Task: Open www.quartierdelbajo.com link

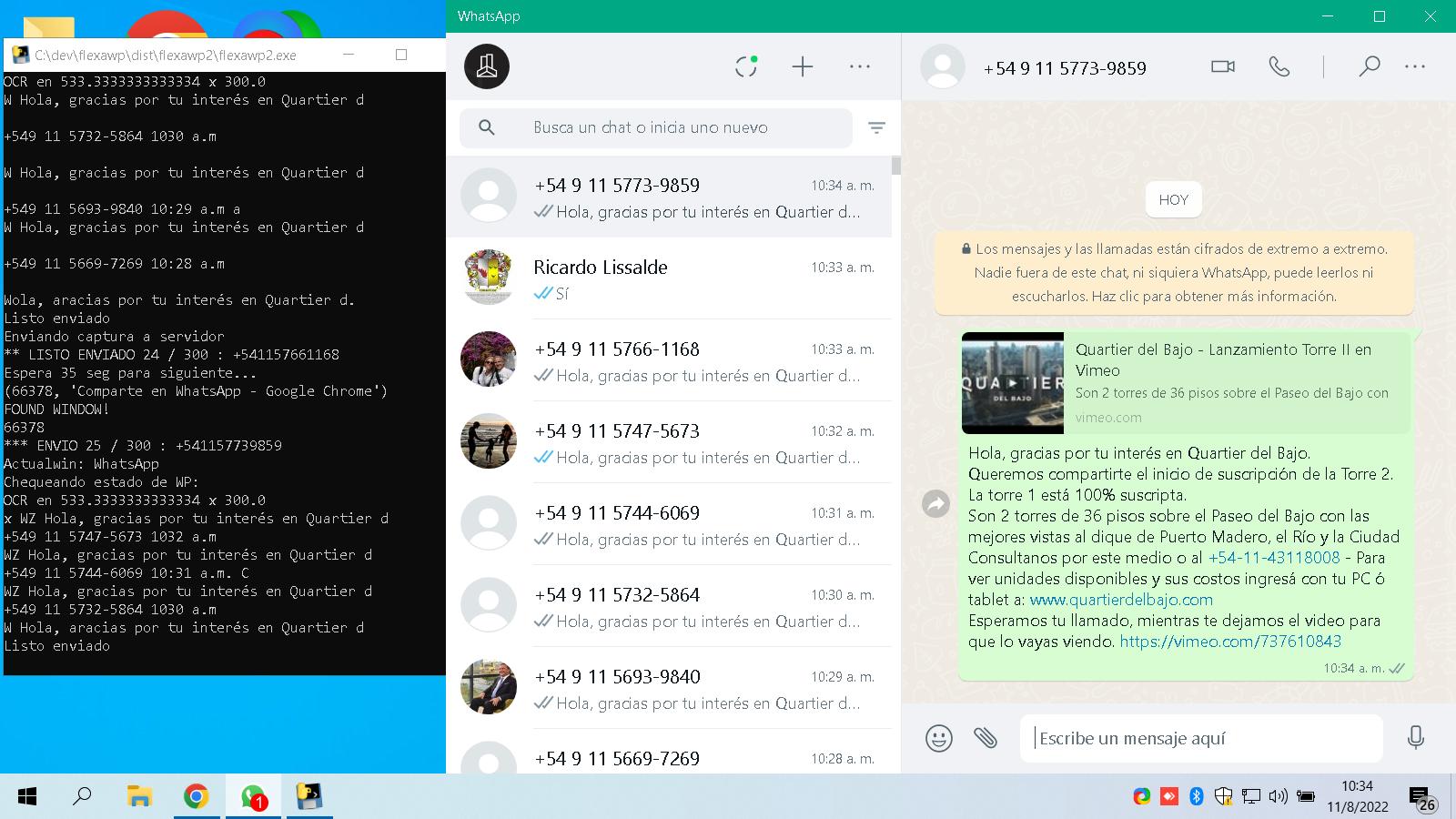Action: [1121, 599]
